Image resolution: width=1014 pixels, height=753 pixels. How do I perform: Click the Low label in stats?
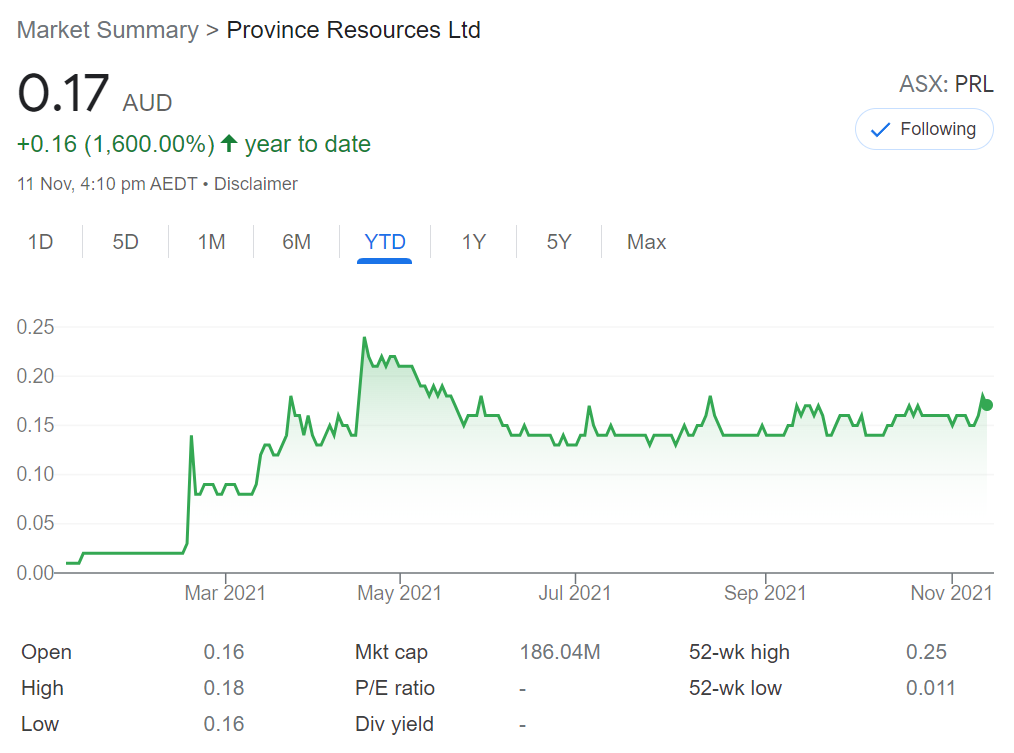(x=40, y=725)
